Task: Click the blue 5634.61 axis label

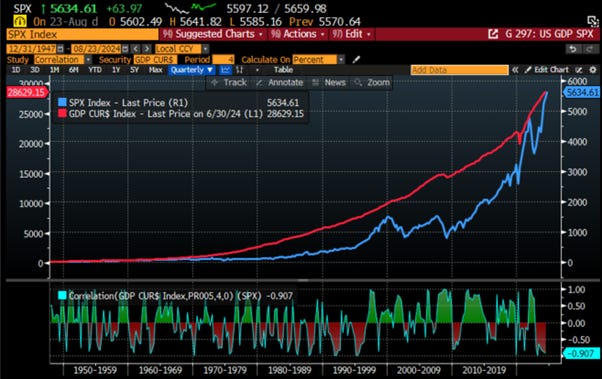Action: coord(582,92)
